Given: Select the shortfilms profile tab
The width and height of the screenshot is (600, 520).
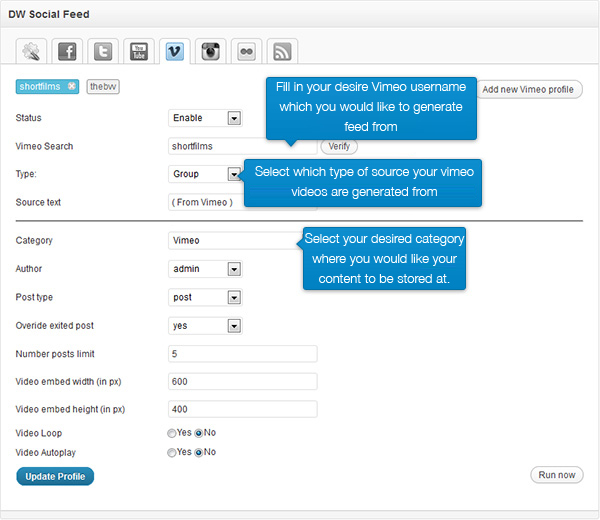Looking at the screenshot, I should click(40, 86).
